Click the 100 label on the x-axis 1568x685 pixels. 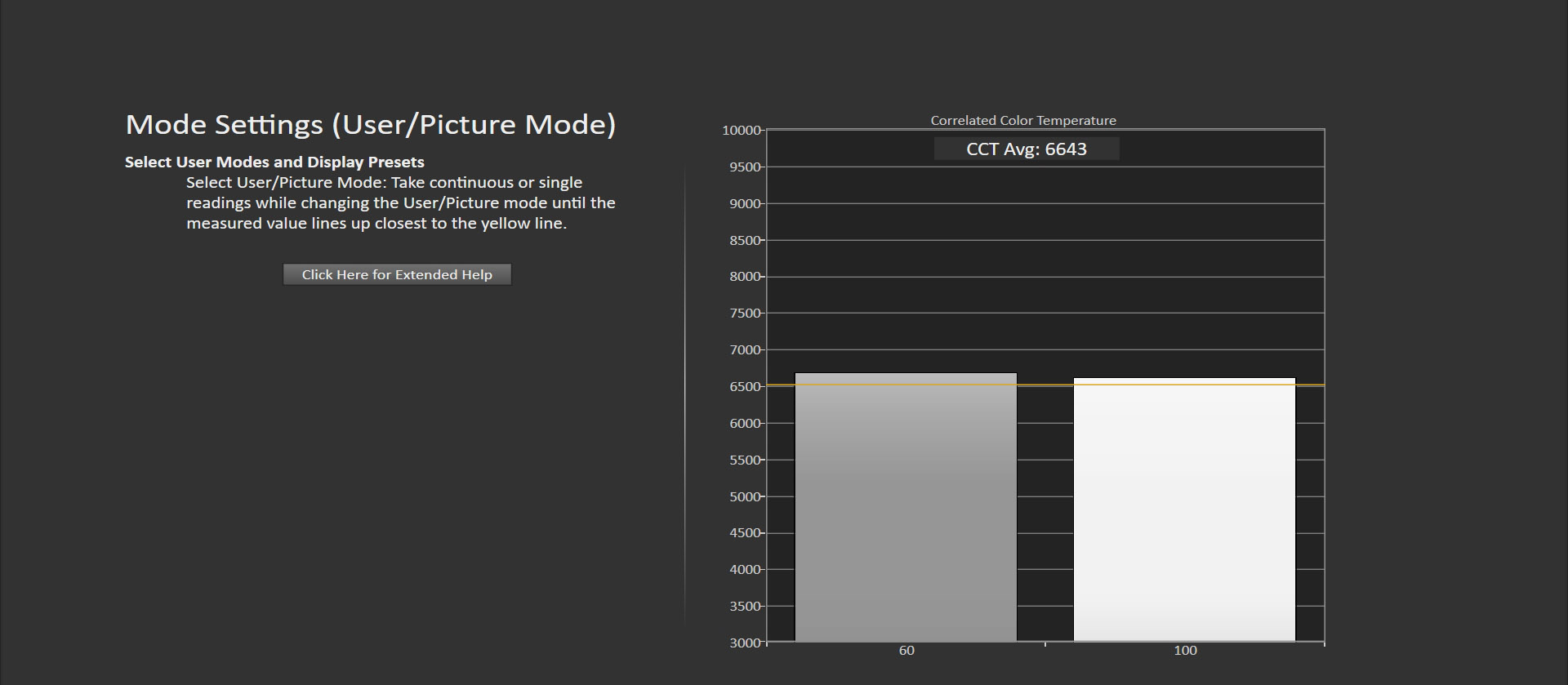point(1185,651)
